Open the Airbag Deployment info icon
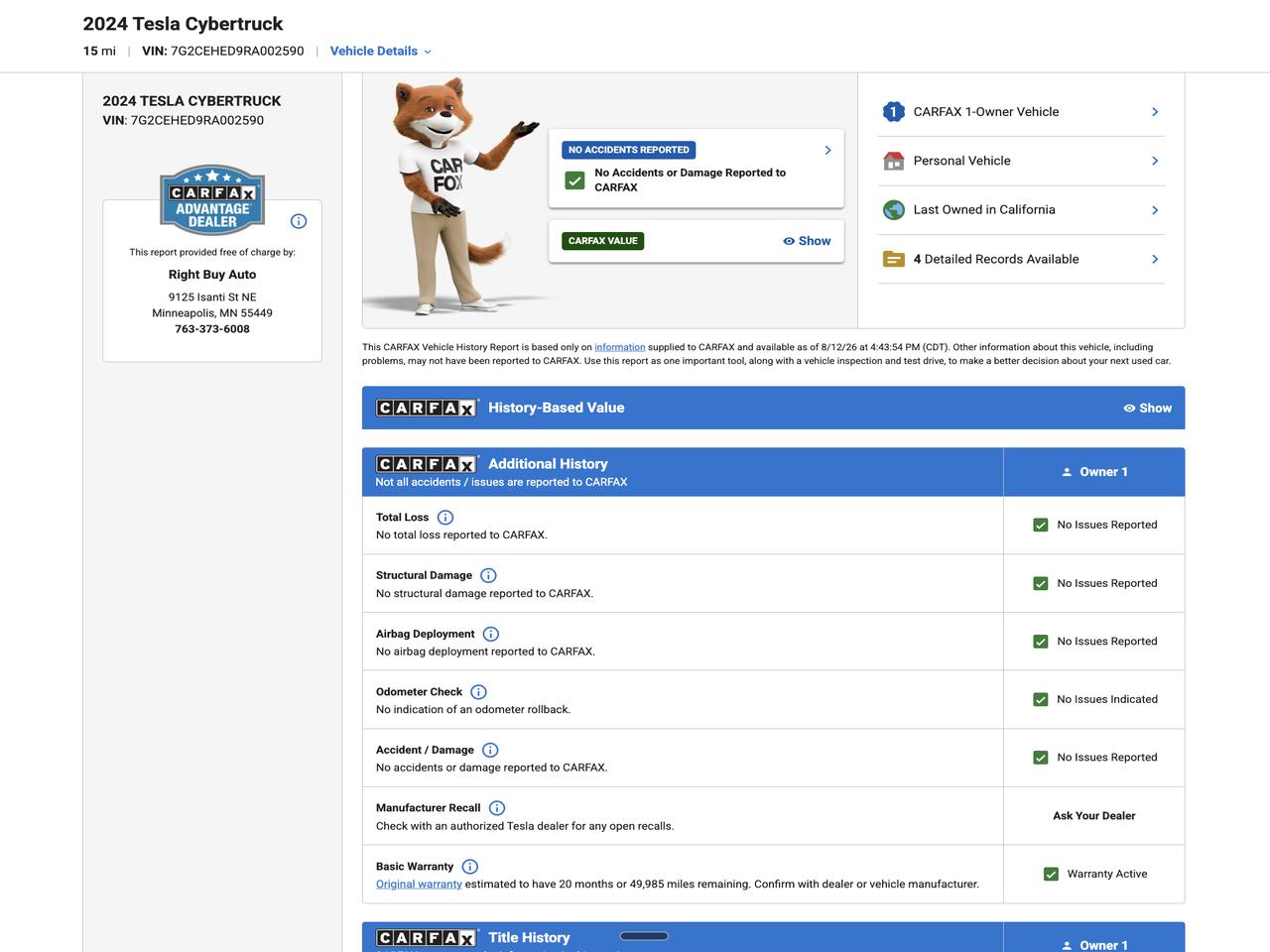Viewport: 1270px width, 952px height. (491, 634)
